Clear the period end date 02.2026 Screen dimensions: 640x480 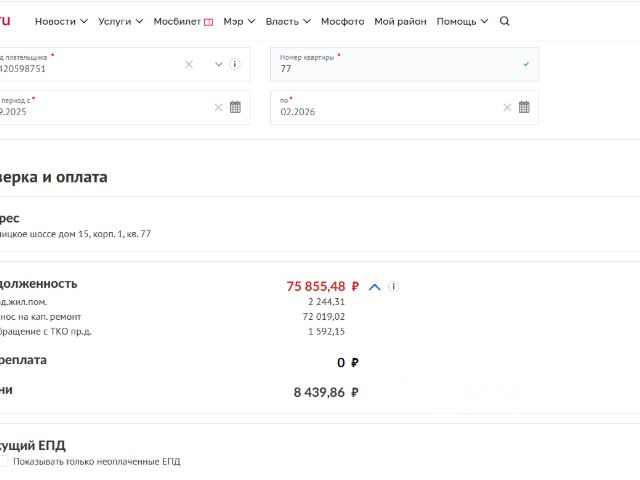click(x=507, y=107)
